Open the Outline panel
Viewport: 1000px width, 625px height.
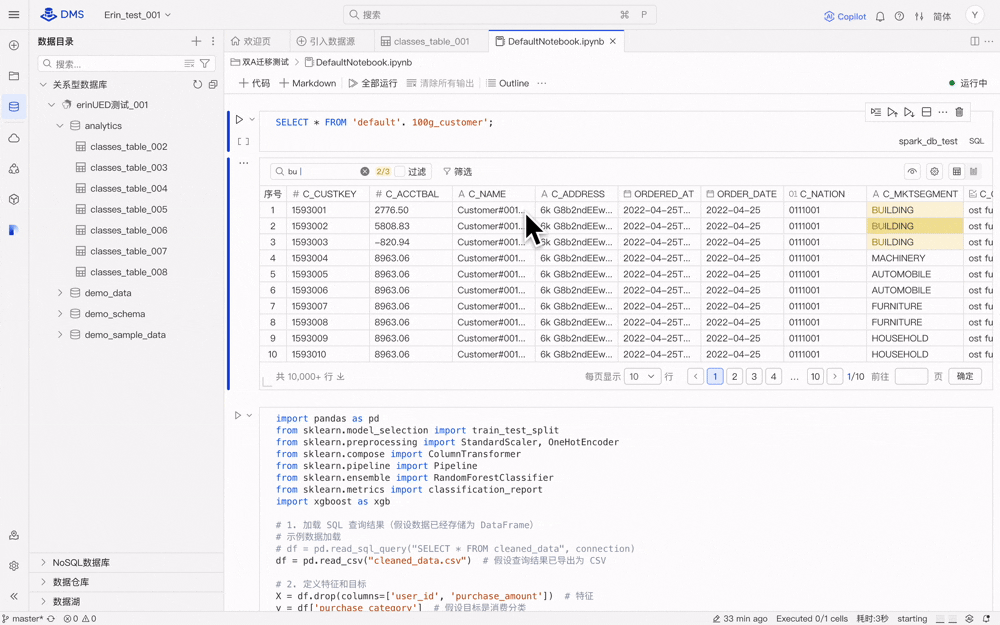pyautogui.click(x=508, y=83)
